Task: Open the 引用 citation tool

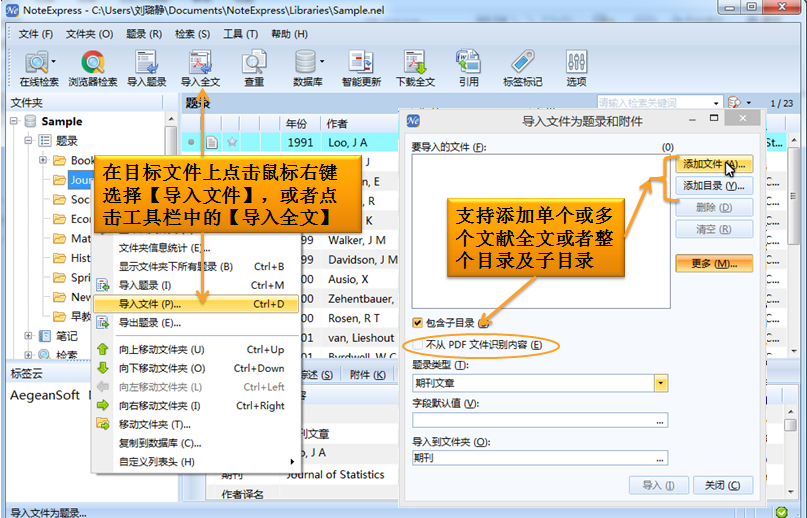Action: [468, 68]
